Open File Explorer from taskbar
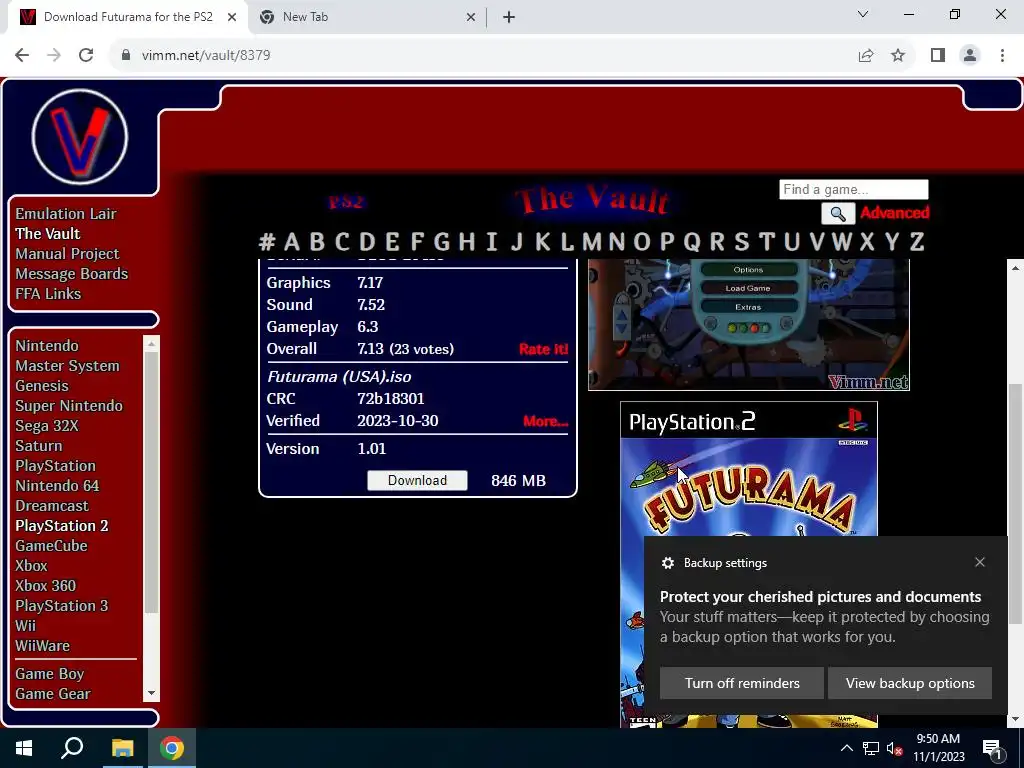Screen dimensions: 1024x768 [122, 748]
